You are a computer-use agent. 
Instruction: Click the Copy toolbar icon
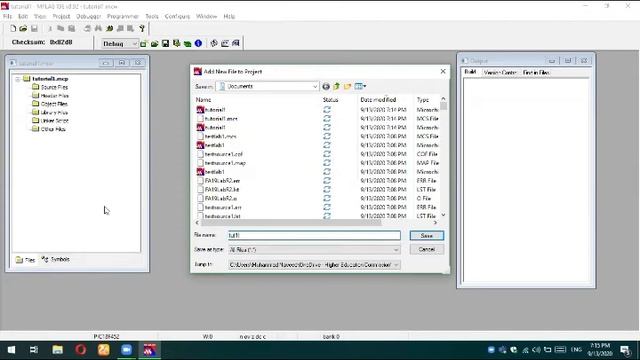(60, 29)
